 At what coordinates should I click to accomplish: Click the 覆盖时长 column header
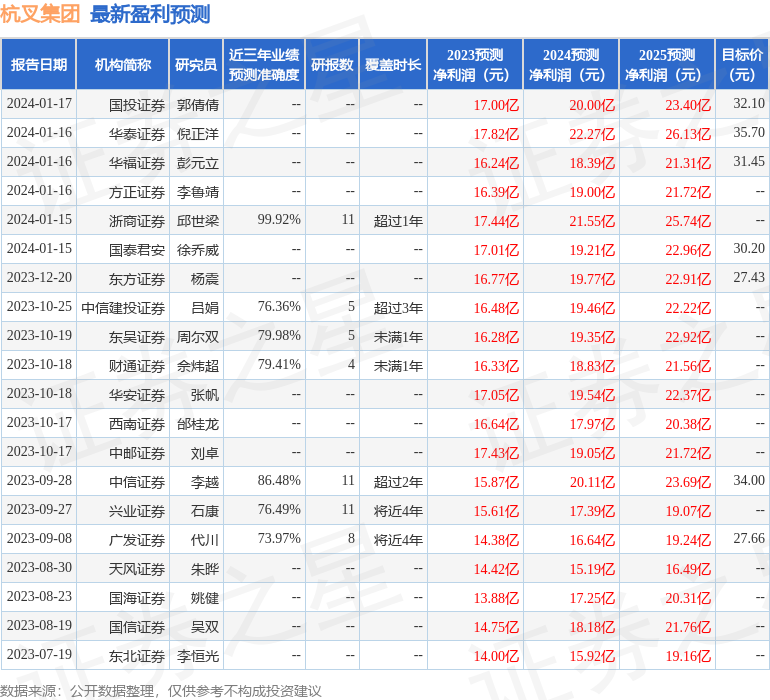[393, 64]
